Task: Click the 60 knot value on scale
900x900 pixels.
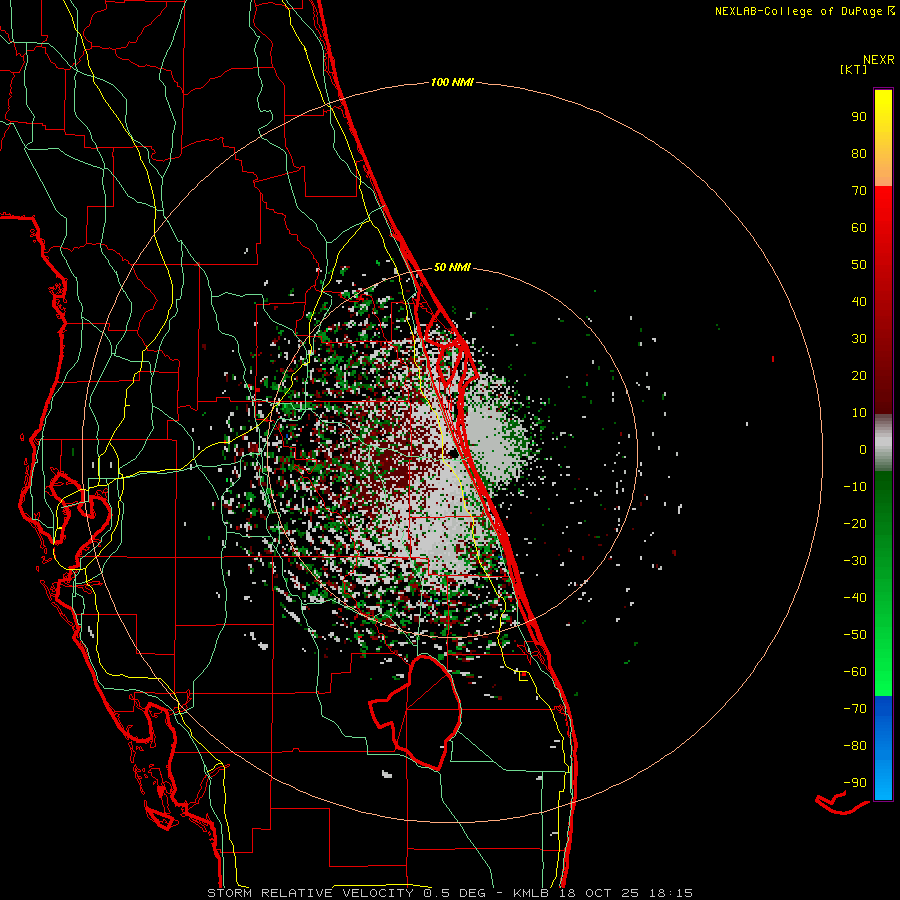Action: point(859,227)
